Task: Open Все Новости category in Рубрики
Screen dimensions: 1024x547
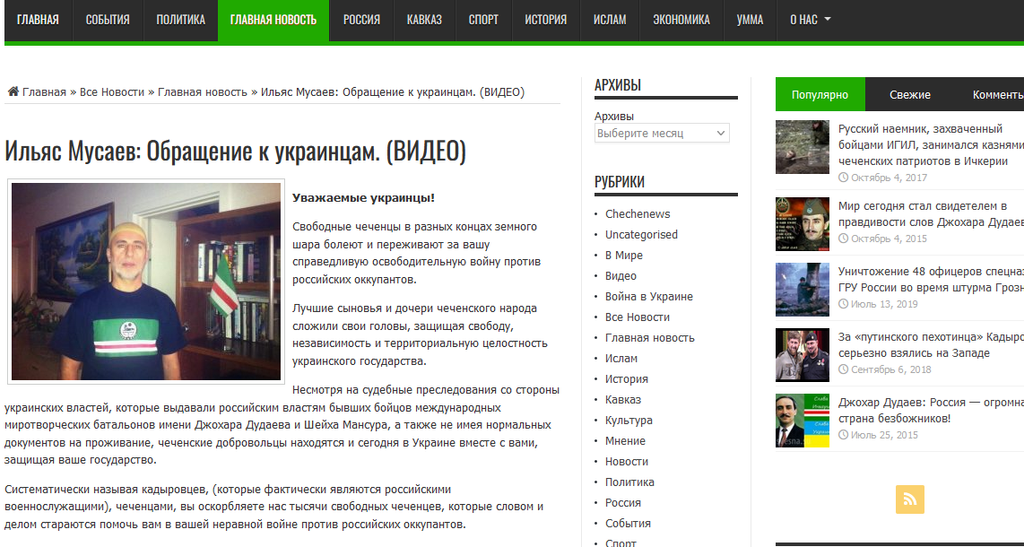Action: point(637,317)
